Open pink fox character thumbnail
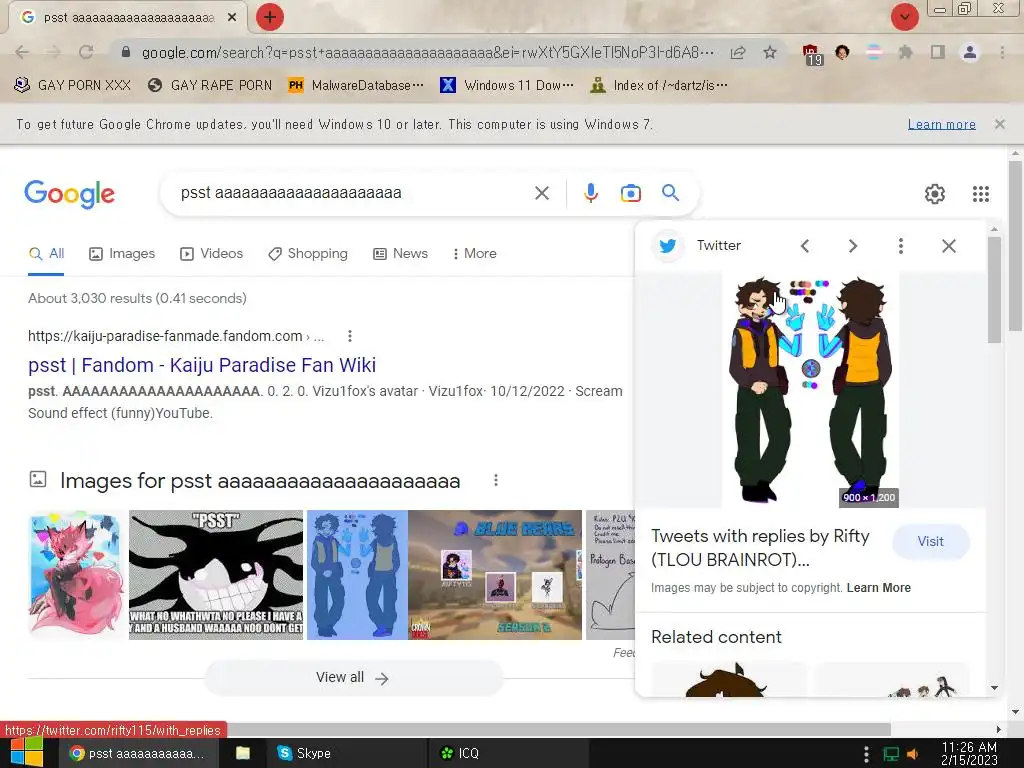Screen dimensions: 1024x768 click(76, 575)
